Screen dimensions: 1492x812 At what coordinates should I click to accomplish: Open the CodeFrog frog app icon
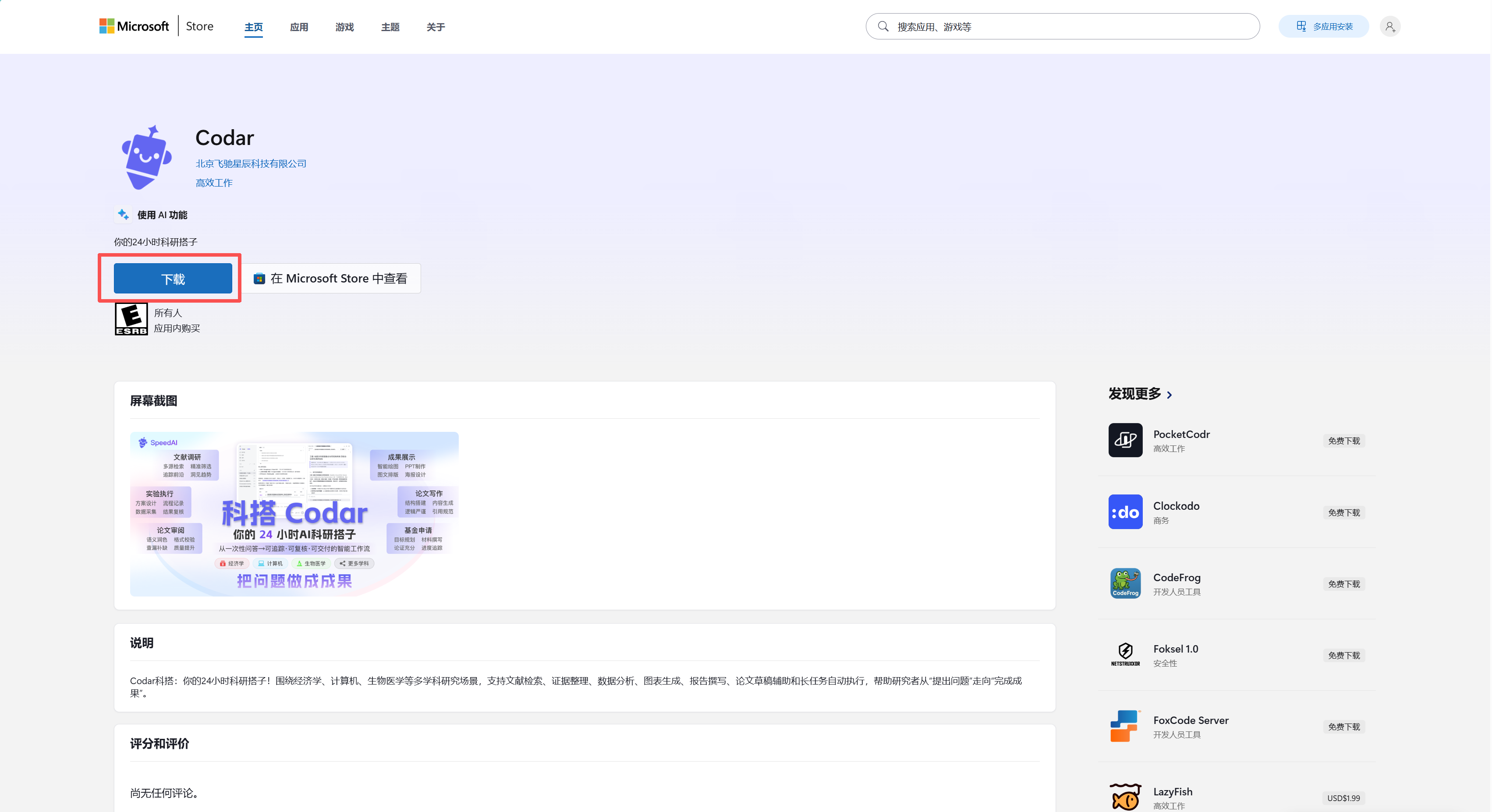pos(1125,583)
